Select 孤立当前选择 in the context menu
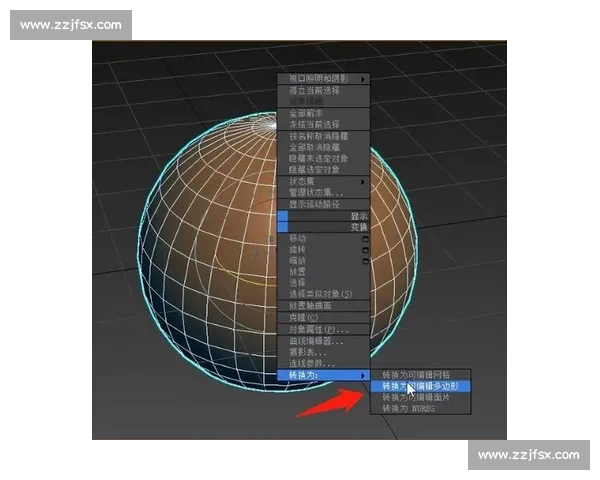Image resolution: width=600 pixels, height=480 pixels. 313,90
